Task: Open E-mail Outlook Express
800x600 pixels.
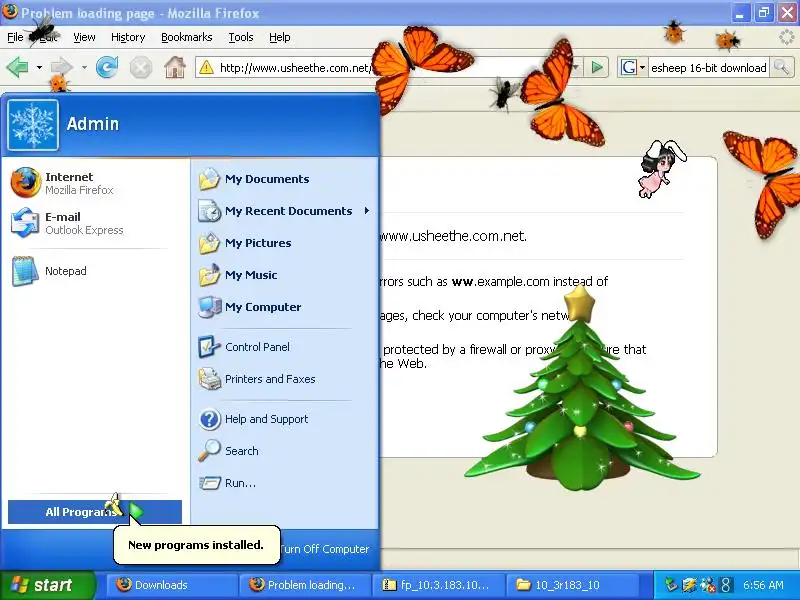Action: coord(95,223)
